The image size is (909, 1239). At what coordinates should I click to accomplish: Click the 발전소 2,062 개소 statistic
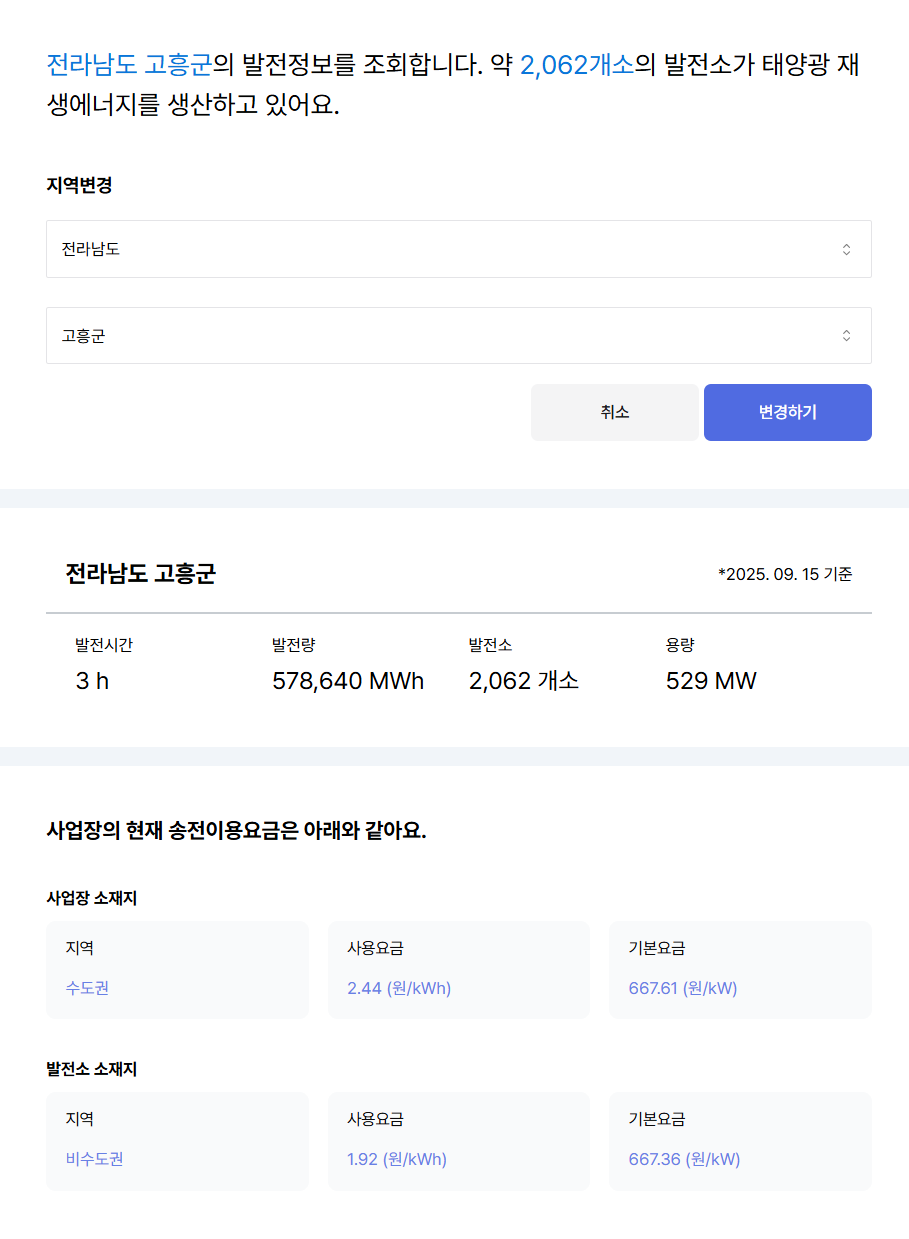pyautogui.click(x=523, y=665)
